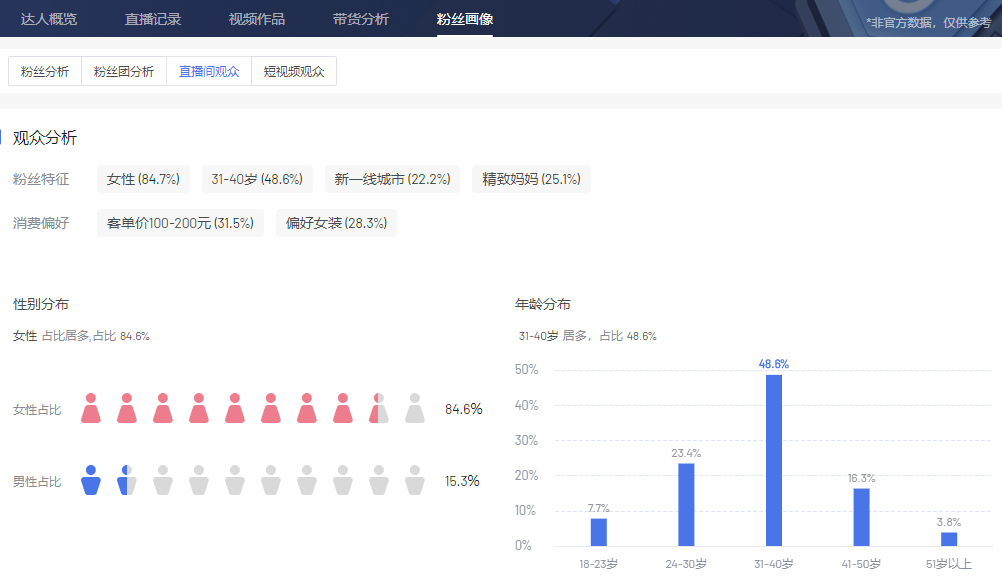The width and height of the screenshot is (1002, 587).
Task: Click the 31-40岁 (48.6%) tag
Action: [x=257, y=179]
